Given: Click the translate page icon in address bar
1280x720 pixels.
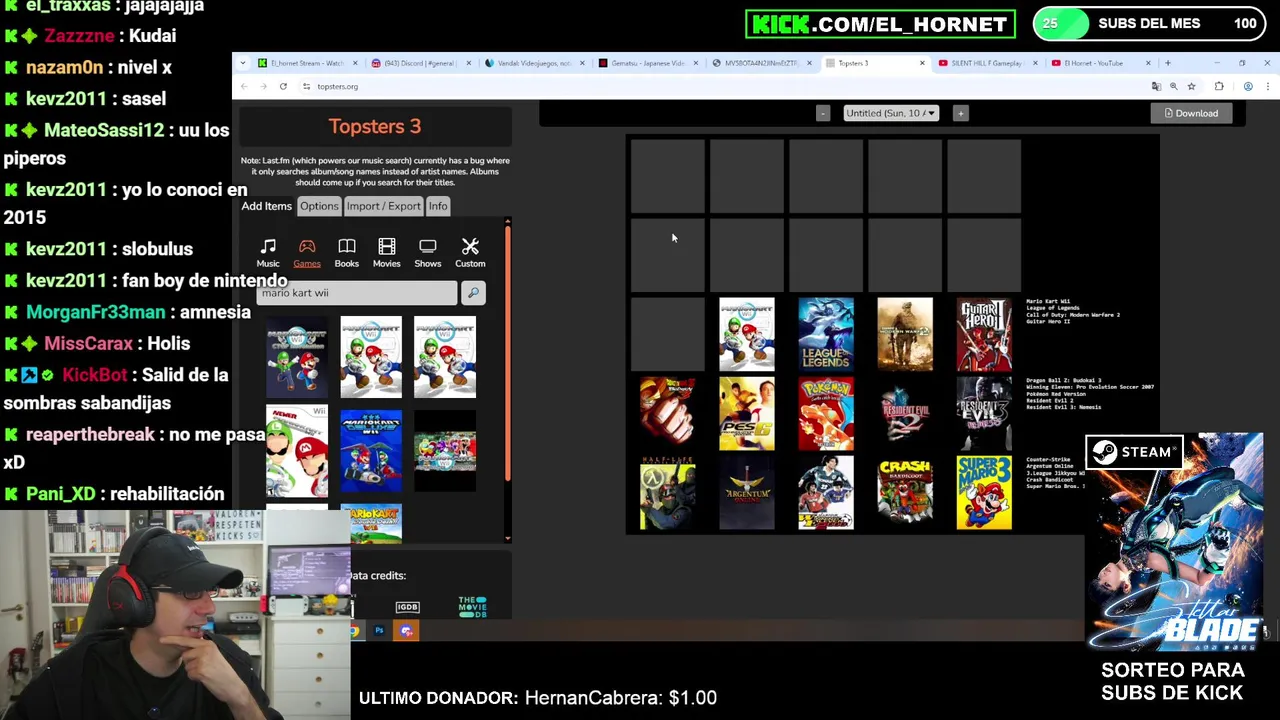Looking at the screenshot, I should pyautogui.click(x=1156, y=87).
